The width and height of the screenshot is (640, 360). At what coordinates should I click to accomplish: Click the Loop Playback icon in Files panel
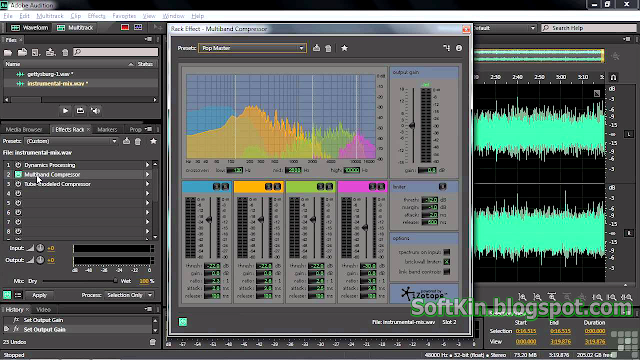click(x=80, y=111)
